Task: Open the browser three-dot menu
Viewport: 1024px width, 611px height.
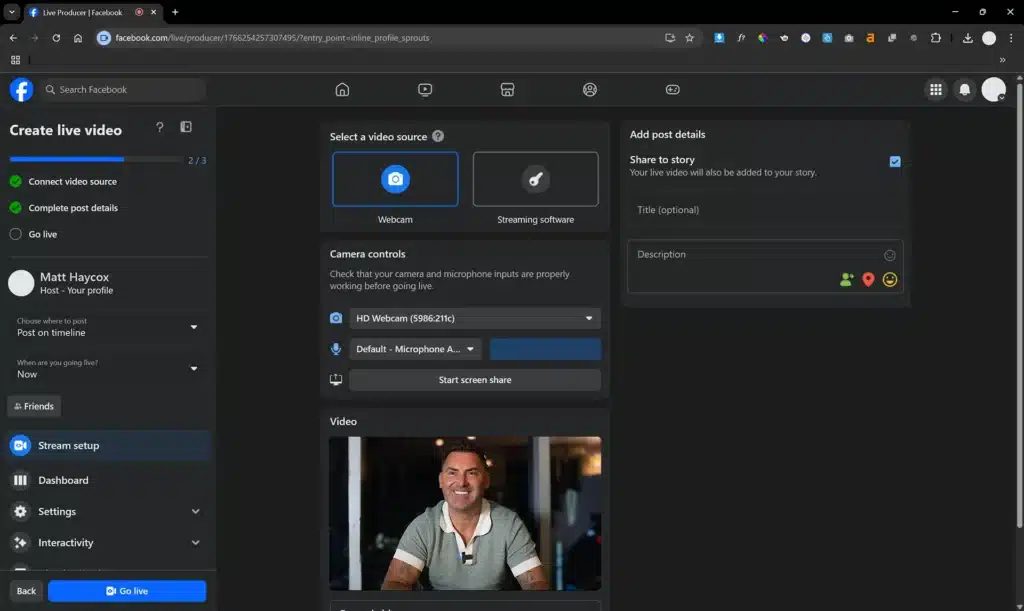Action: [x=1010, y=38]
